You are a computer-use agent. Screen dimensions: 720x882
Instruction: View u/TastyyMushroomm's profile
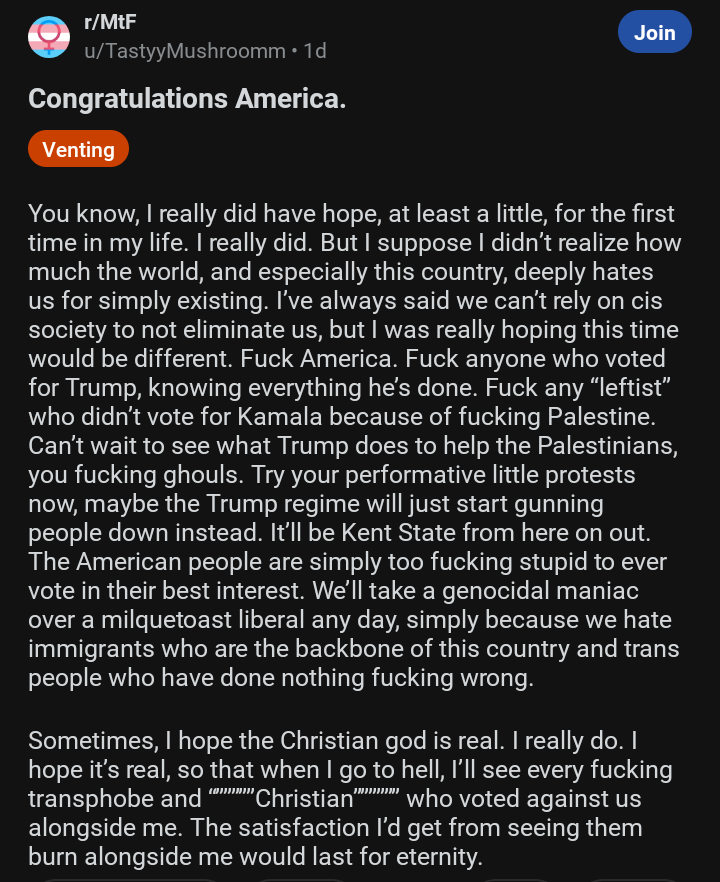point(185,50)
